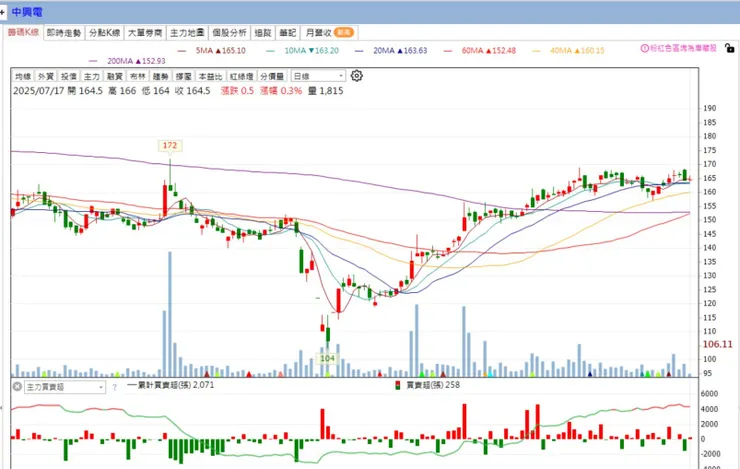Click the 收 164.5 closing price
The image size is (740, 469).
point(193,91)
